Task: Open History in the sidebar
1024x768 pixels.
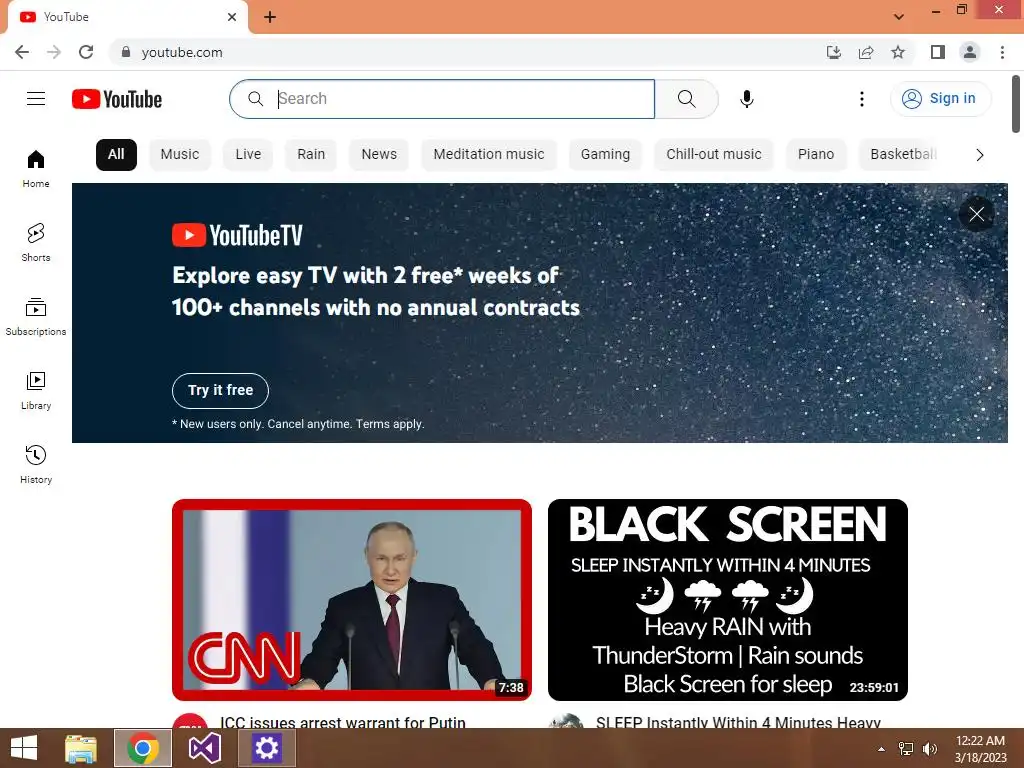Action: click(36, 464)
